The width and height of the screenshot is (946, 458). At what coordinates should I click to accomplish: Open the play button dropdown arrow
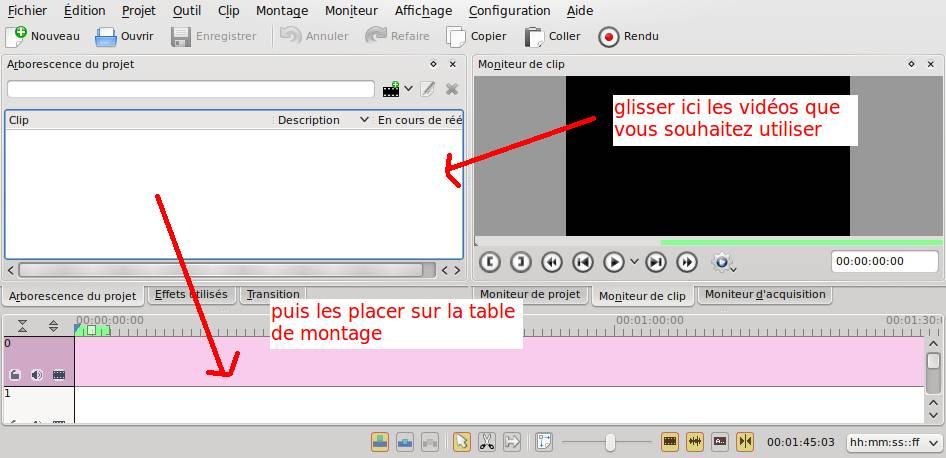633,261
